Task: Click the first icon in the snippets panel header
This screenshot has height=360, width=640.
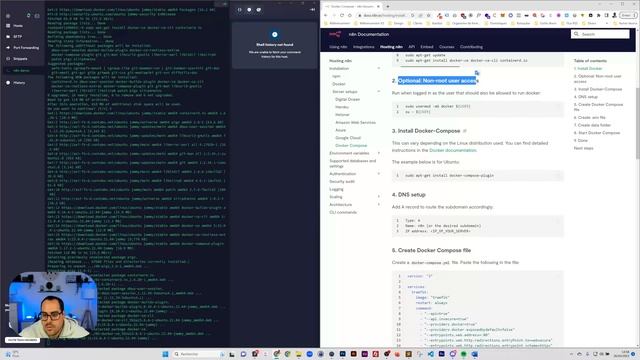Action: pos(240,9)
